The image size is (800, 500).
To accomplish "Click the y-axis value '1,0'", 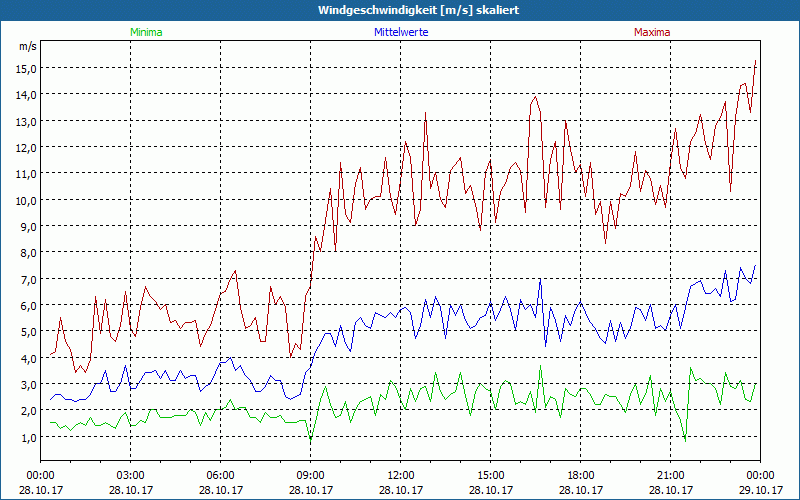I will point(28,437).
